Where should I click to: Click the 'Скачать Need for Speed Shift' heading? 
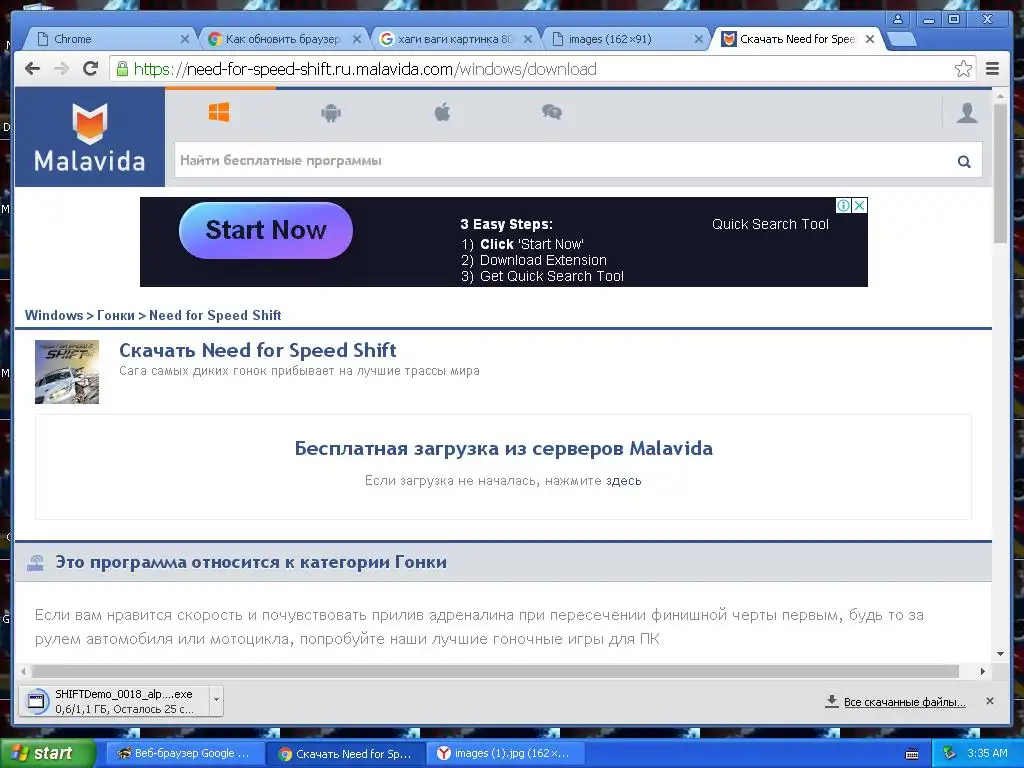pyautogui.click(x=257, y=350)
